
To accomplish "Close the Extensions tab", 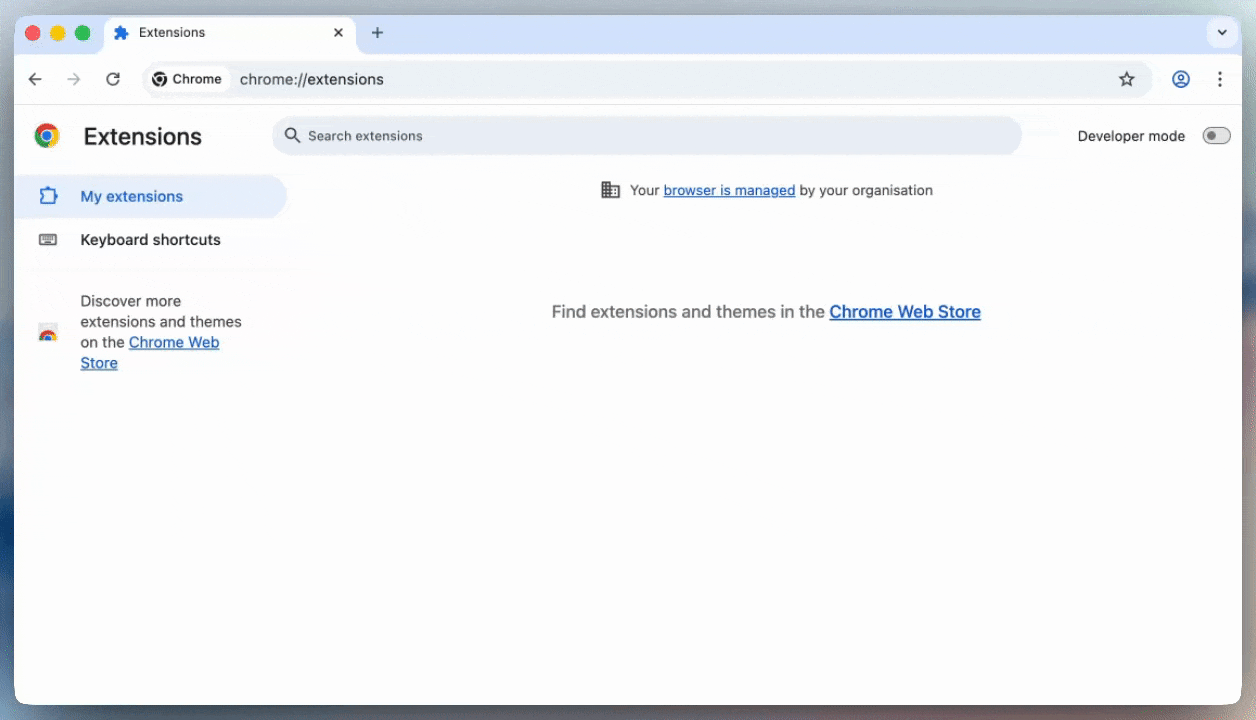I will 338,33.
